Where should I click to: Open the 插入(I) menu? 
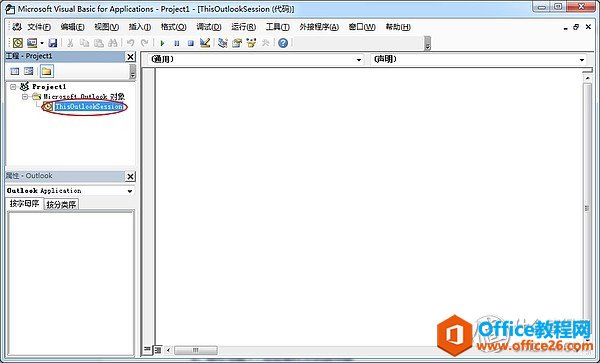140,27
